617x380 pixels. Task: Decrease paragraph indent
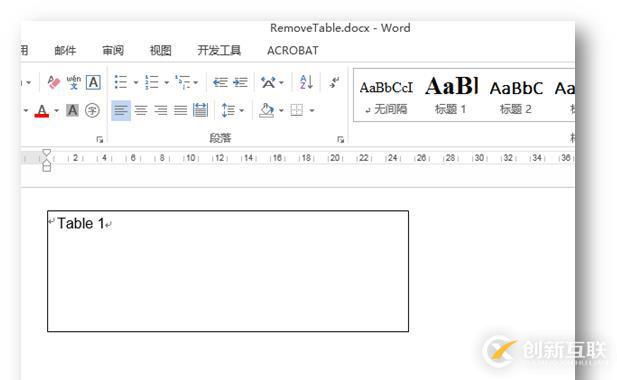[x=220, y=83]
